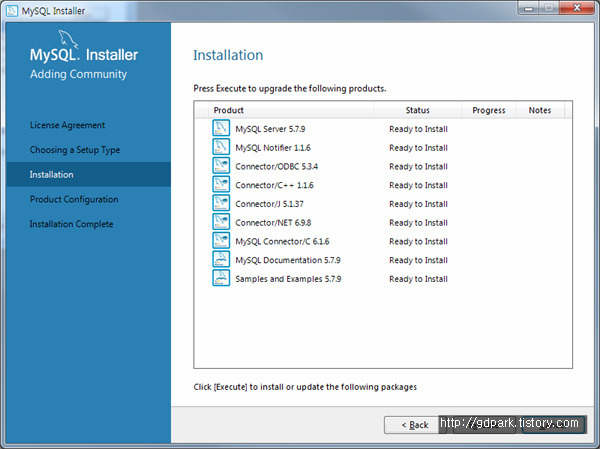Sort by the Status column header

[417, 110]
